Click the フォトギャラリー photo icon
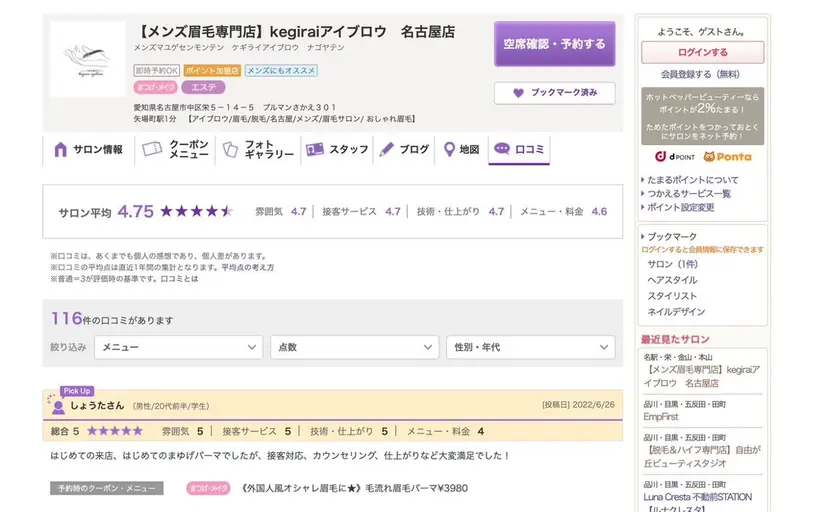The height and width of the screenshot is (512, 828). [x=229, y=149]
